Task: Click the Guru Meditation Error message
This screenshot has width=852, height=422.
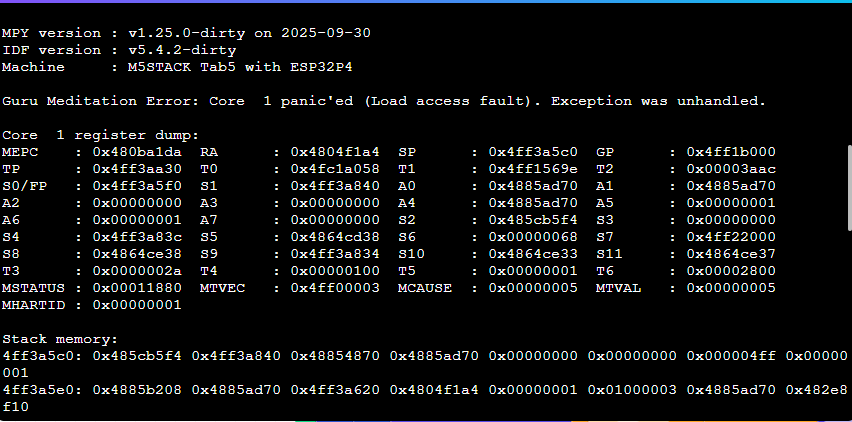Action: [384, 101]
